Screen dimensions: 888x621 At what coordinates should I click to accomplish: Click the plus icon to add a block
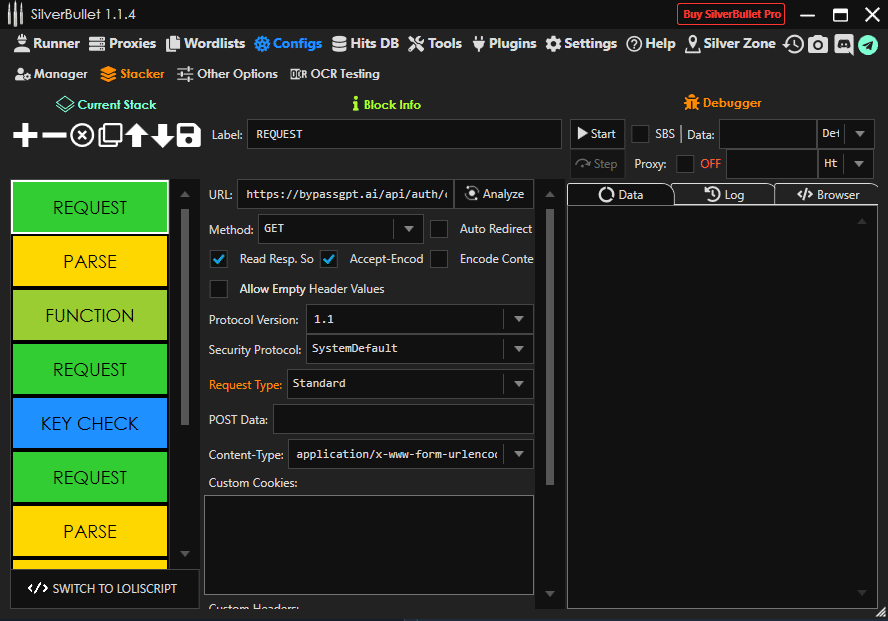point(25,135)
